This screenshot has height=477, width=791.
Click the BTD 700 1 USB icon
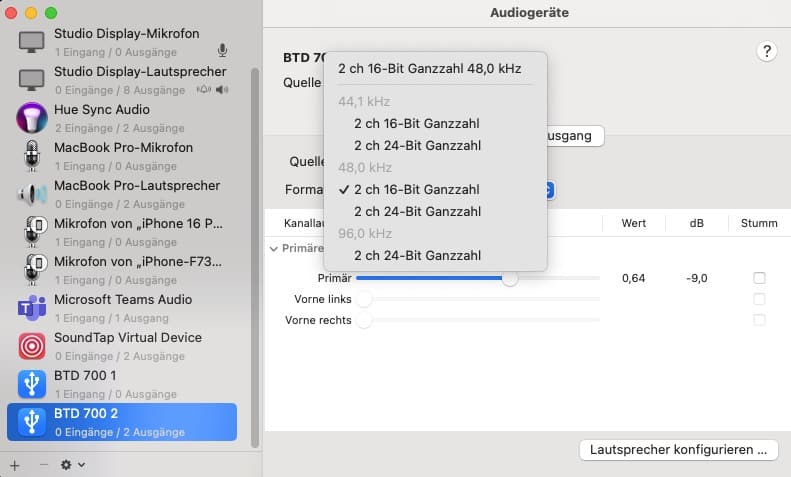32,384
